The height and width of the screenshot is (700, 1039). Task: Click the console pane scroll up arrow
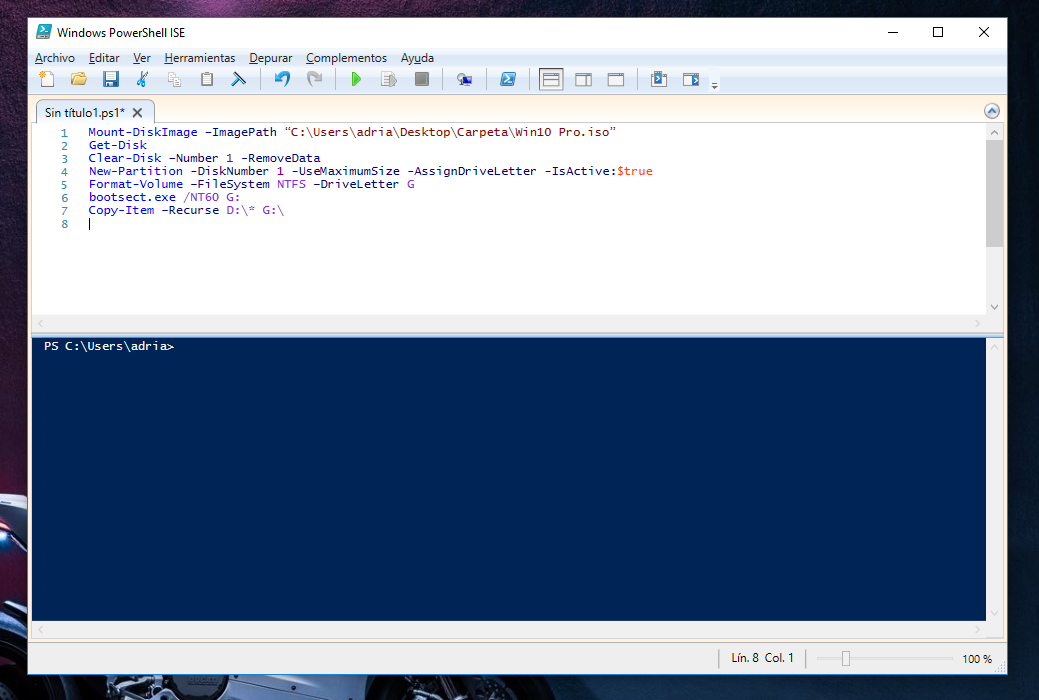(994, 347)
